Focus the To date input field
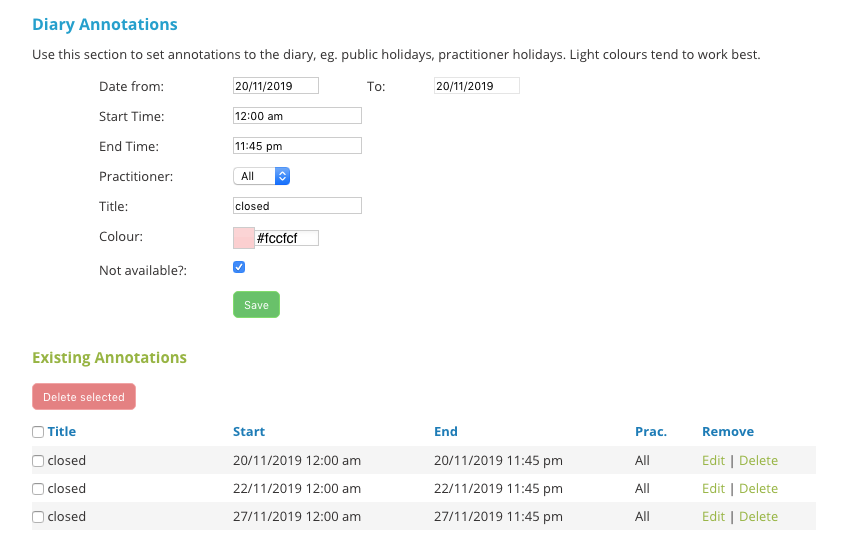The width and height of the screenshot is (843, 533). coord(477,86)
